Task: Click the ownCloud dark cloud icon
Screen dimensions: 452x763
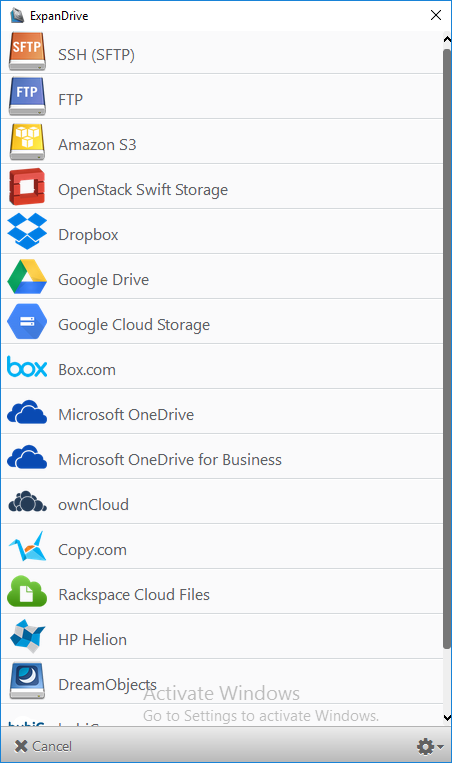Action: click(x=27, y=502)
